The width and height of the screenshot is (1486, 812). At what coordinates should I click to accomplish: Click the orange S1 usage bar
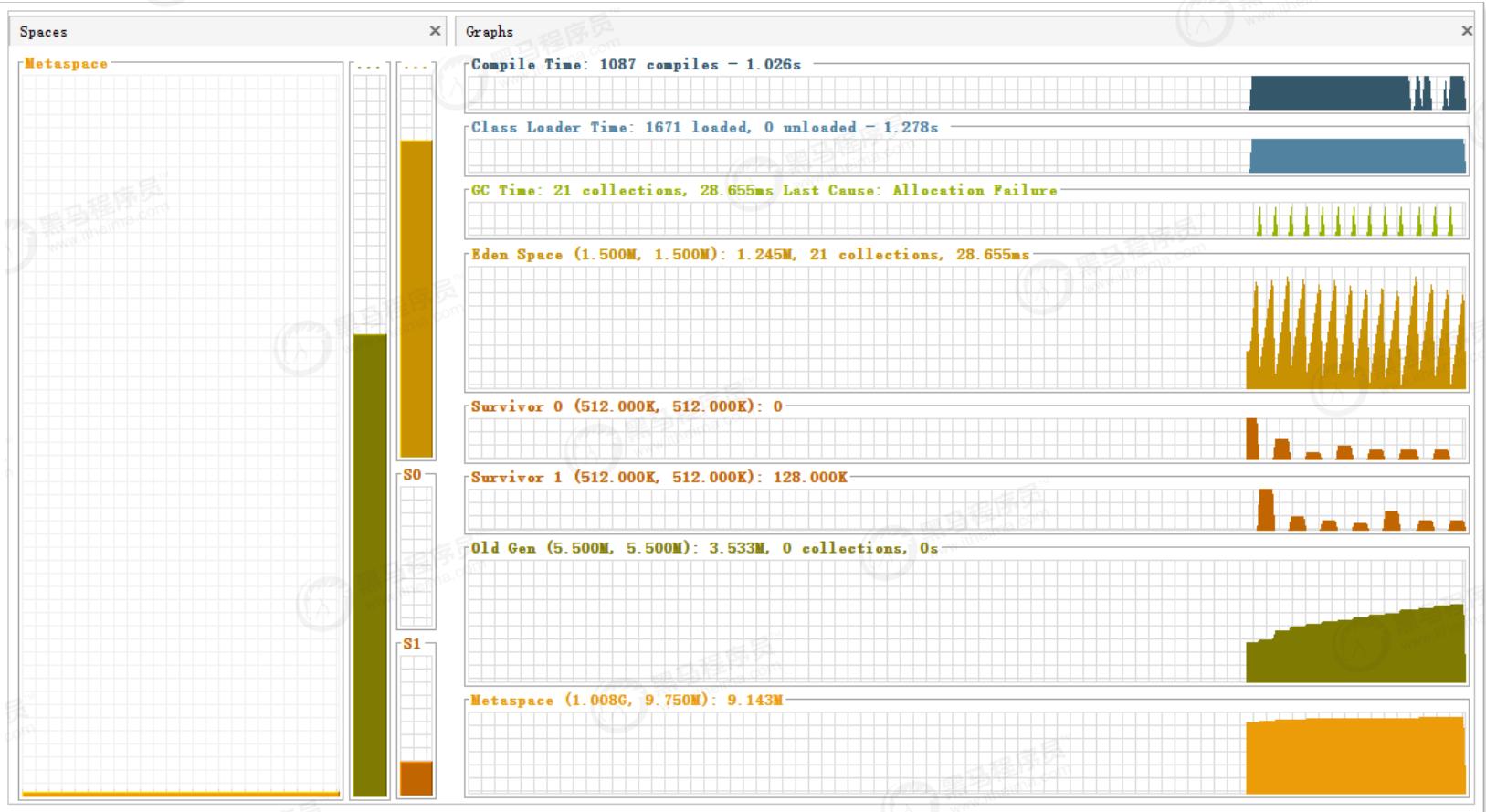pos(416,778)
